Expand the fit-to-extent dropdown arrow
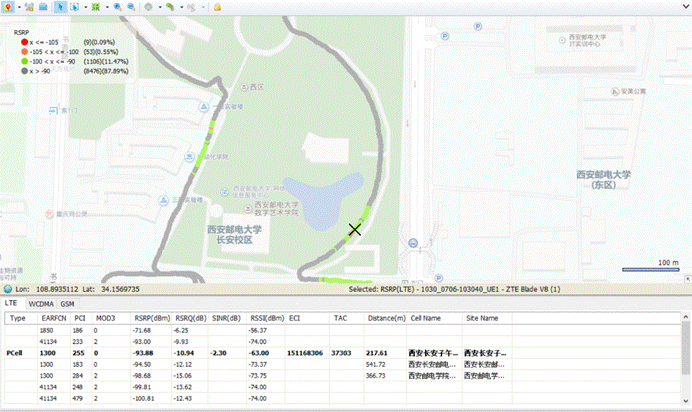 pos(107,7)
